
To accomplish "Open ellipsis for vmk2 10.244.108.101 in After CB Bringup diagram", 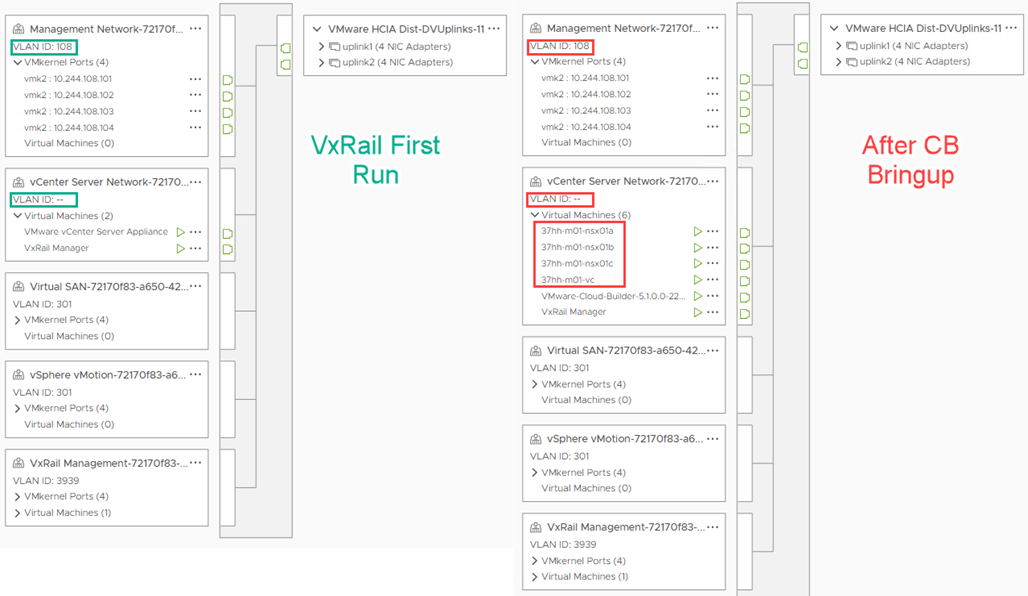I will (x=713, y=78).
